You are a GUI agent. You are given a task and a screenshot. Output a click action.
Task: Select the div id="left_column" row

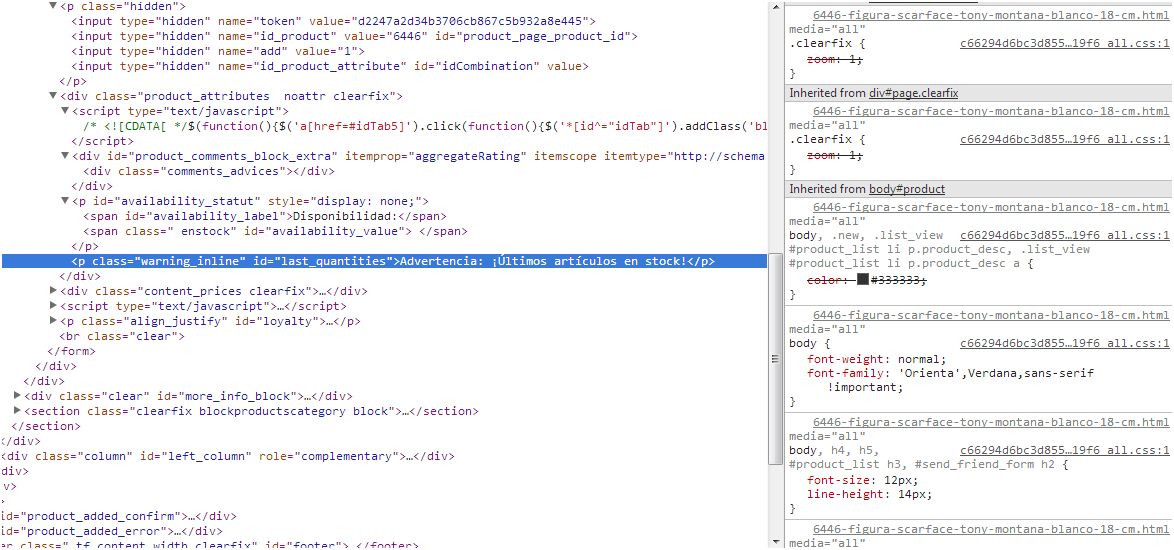pos(228,455)
